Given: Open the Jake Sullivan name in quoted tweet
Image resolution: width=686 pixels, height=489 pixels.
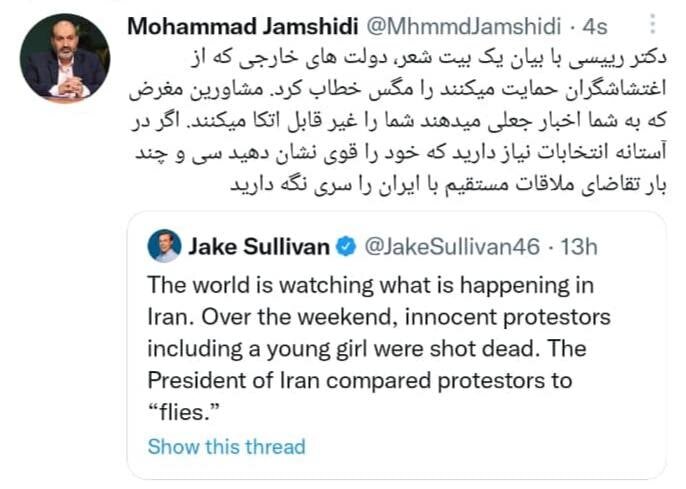Looking at the screenshot, I should [254, 245].
